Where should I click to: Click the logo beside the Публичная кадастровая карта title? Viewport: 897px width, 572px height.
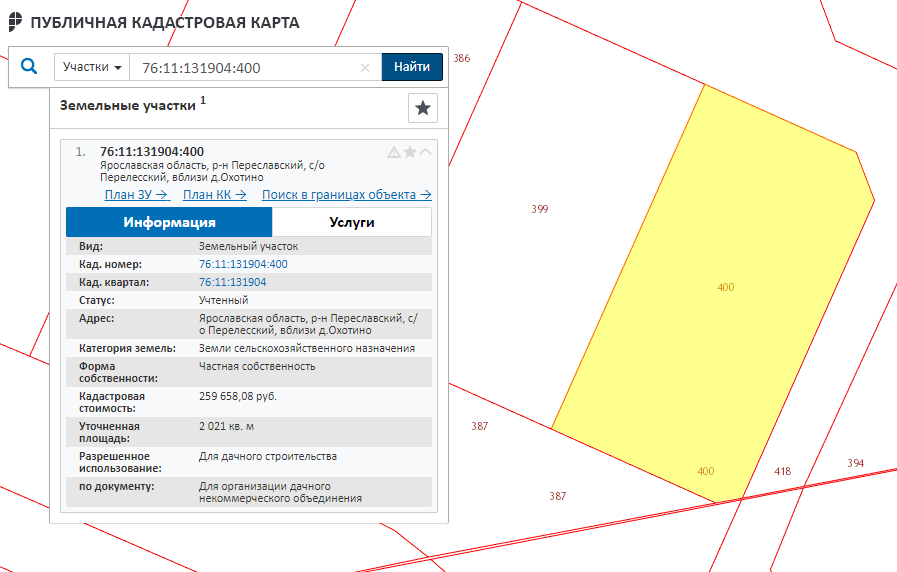coord(15,22)
